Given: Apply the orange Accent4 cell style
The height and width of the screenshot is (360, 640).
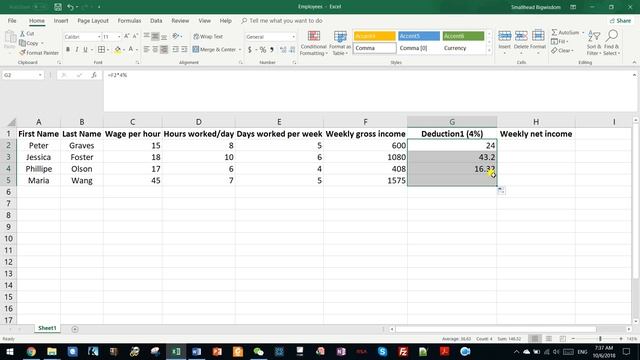Looking at the screenshot, I should [374, 36].
